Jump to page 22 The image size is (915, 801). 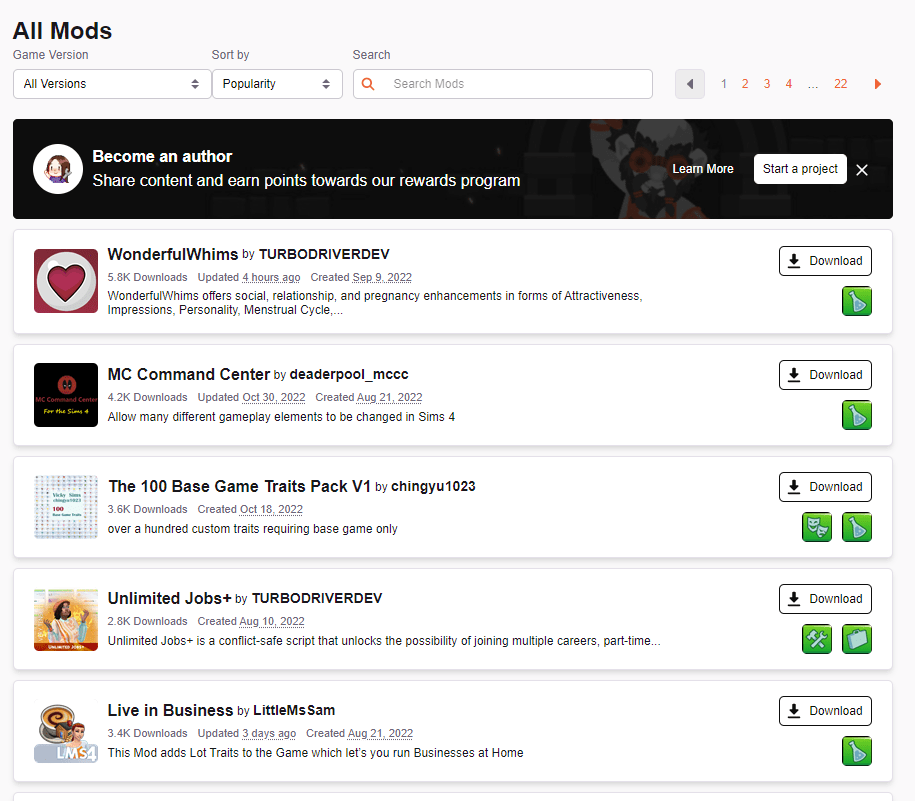click(x=840, y=84)
